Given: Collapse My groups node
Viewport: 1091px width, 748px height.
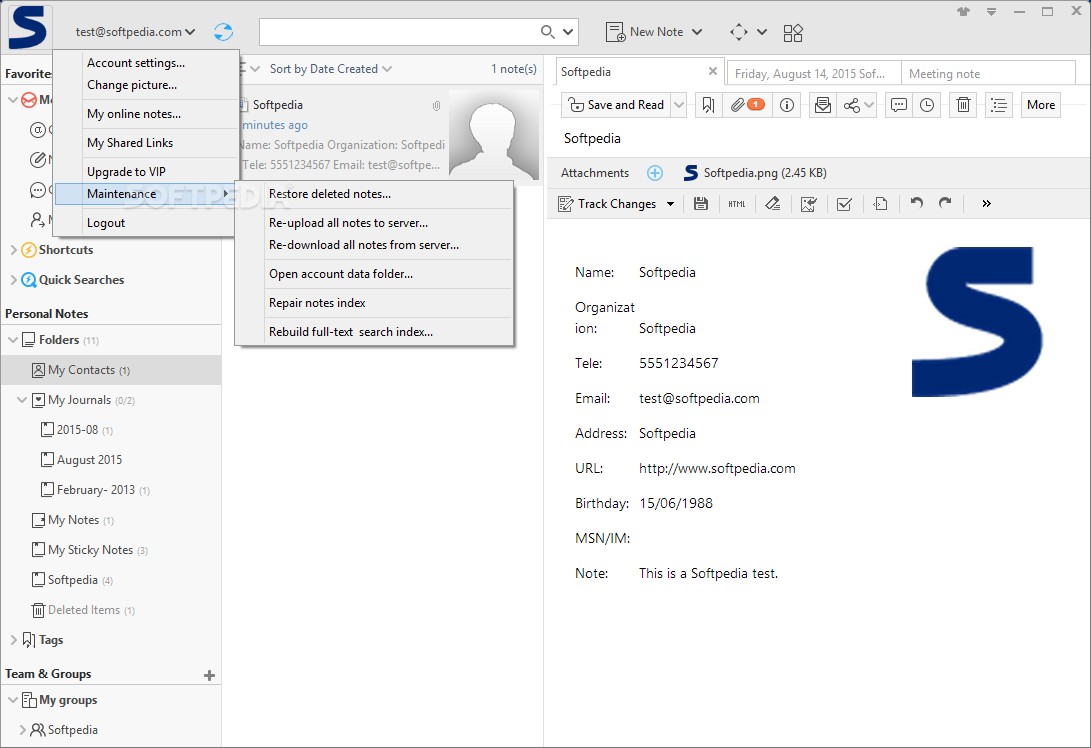Looking at the screenshot, I should point(13,700).
